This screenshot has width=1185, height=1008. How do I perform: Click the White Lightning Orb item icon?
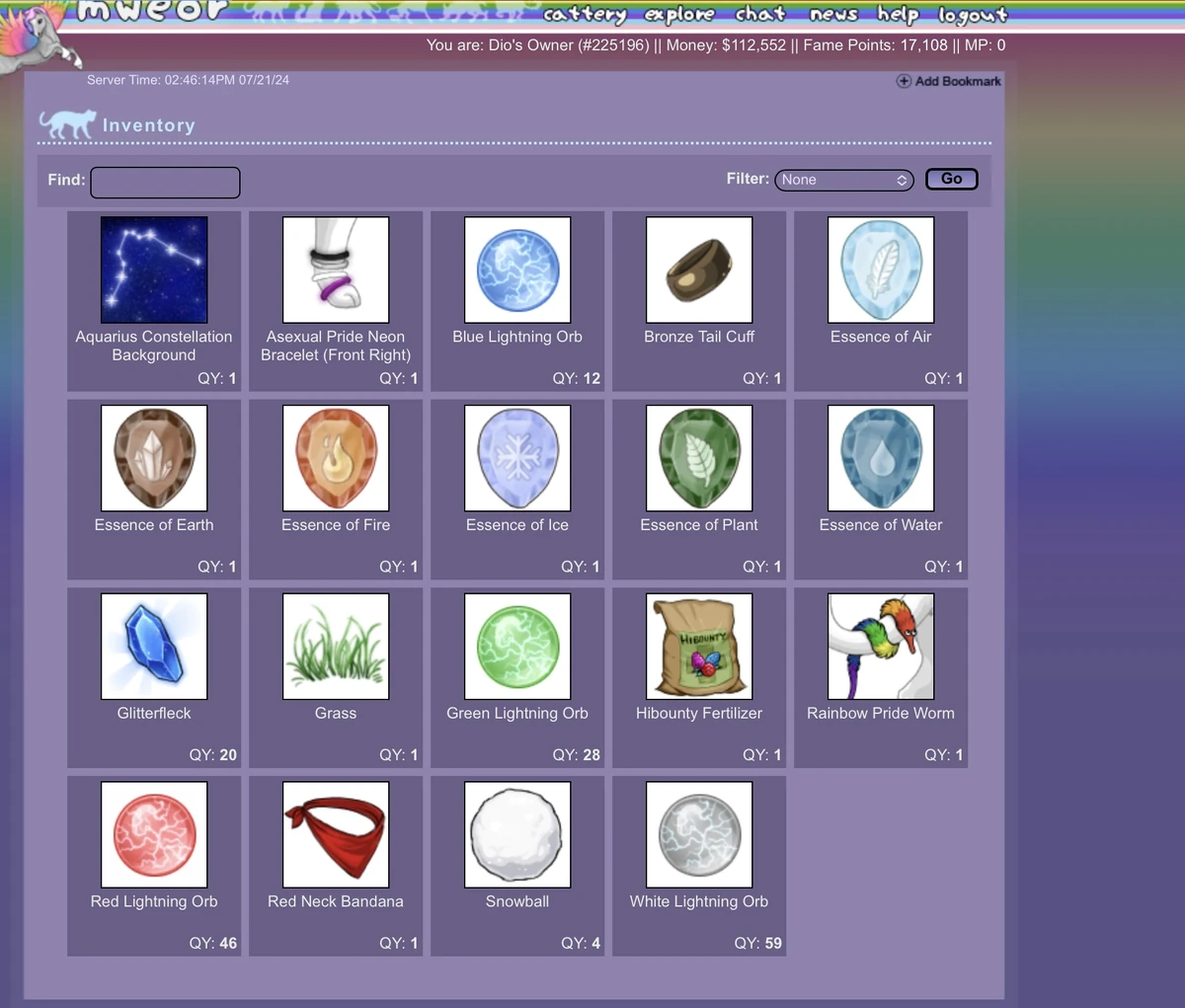point(698,834)
